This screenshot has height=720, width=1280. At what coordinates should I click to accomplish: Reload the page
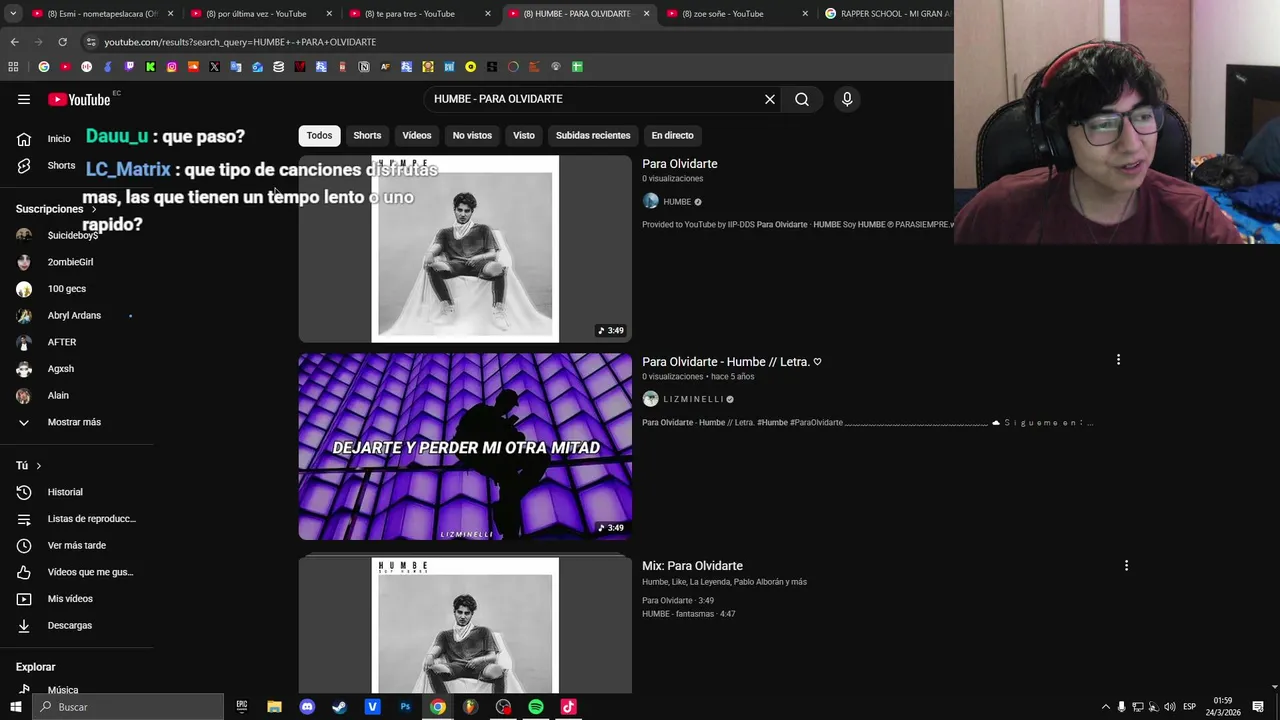point(62,42)
